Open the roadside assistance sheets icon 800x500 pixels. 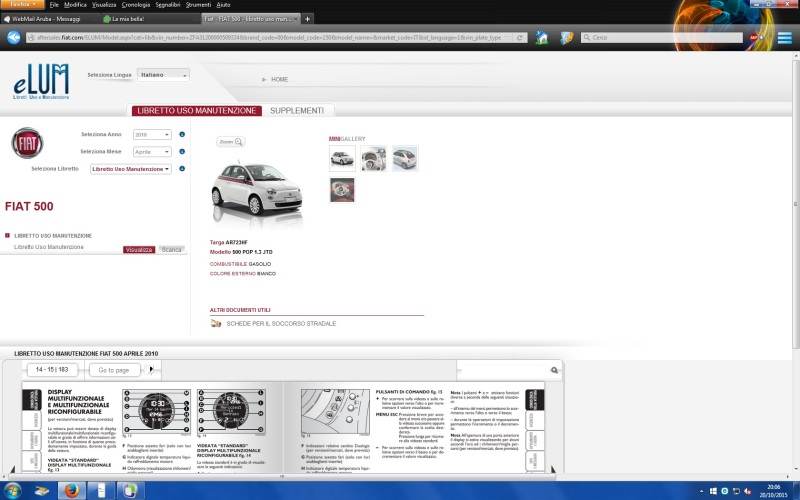[x=216, y=323]
